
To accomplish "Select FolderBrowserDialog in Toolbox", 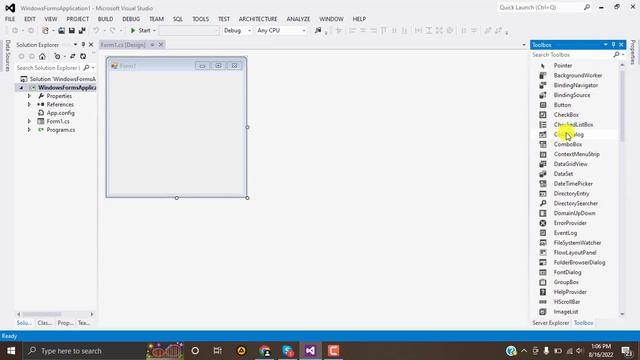I will click(579, 262).
